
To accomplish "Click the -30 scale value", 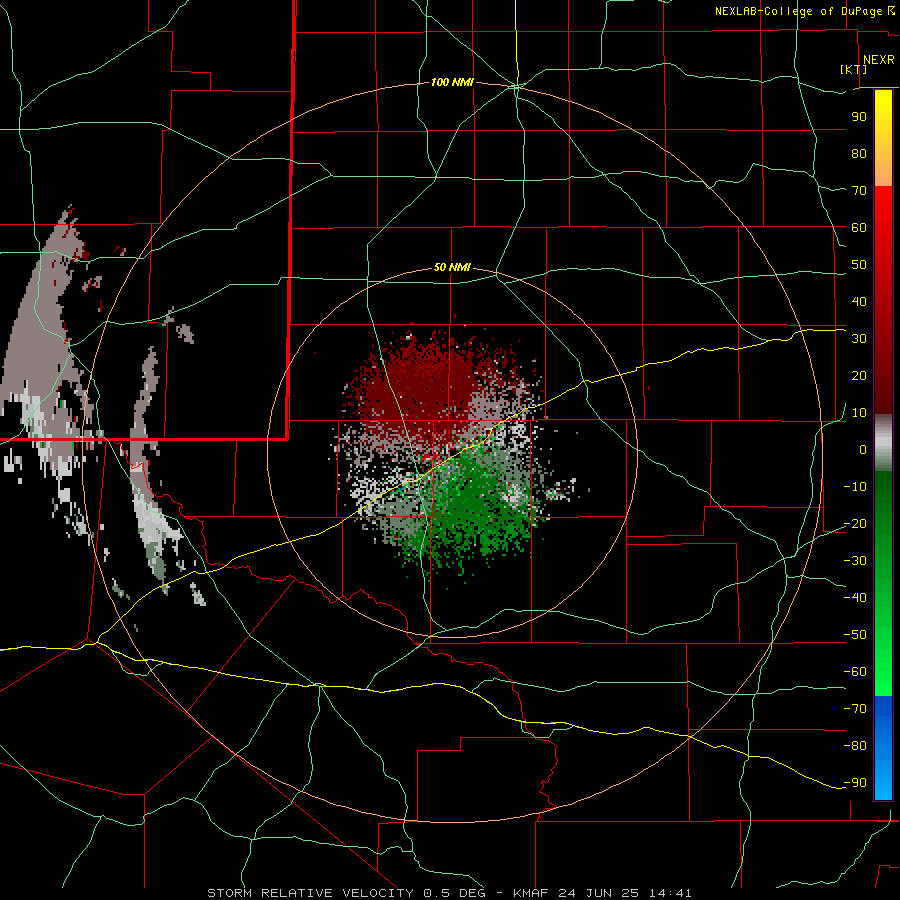I will (855, 561).
